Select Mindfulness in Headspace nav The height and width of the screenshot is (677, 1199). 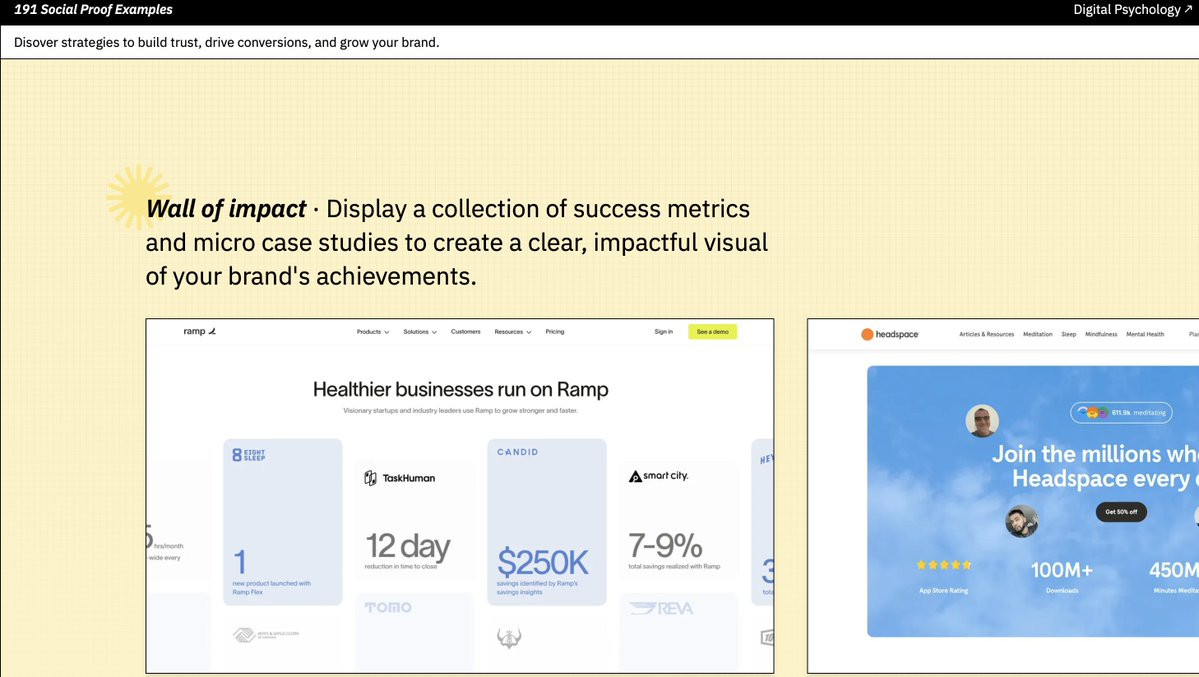[x=1101, y=334]
